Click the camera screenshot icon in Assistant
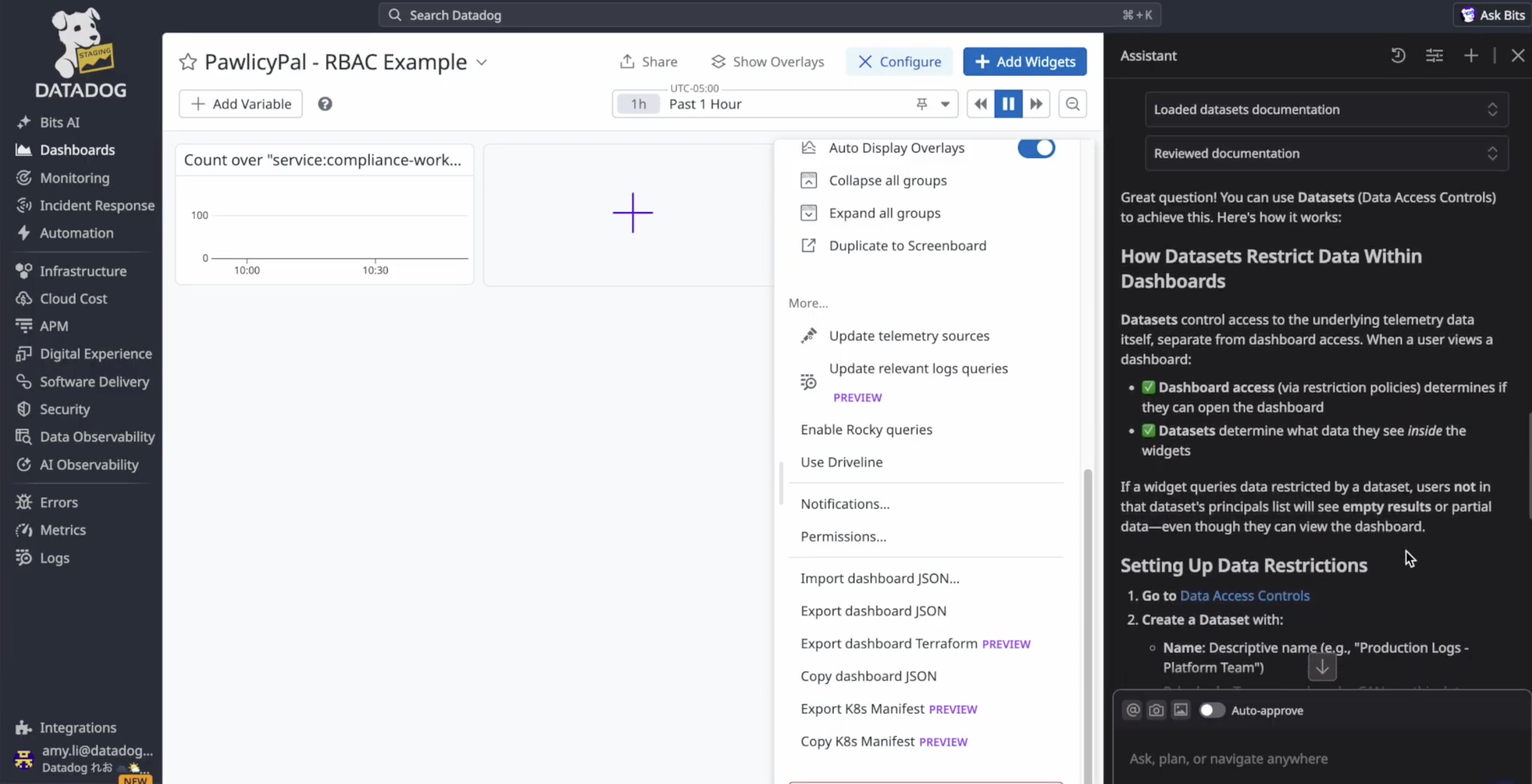This screenshot has width=1532, height=784. click(x=1156, y=710)
